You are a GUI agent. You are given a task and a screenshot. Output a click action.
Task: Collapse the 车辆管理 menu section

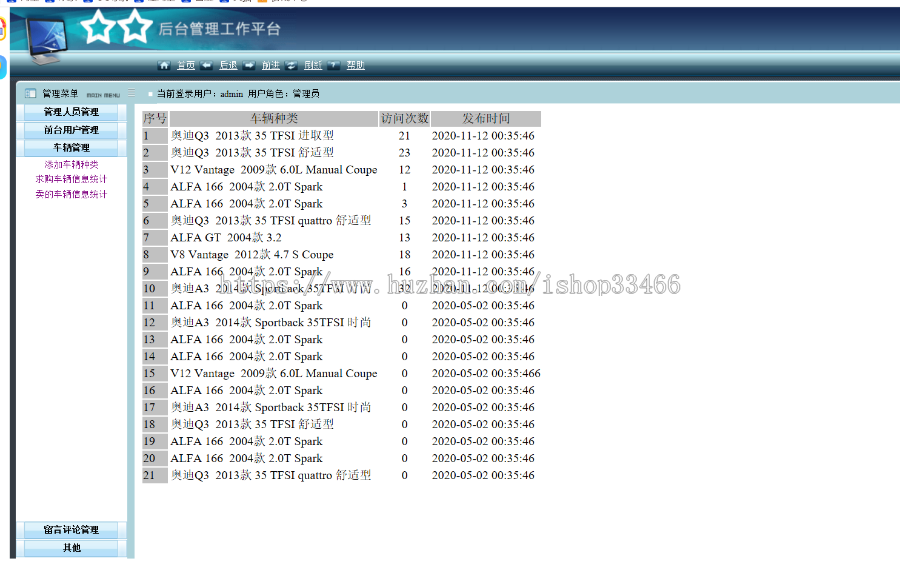coord(71,148)
